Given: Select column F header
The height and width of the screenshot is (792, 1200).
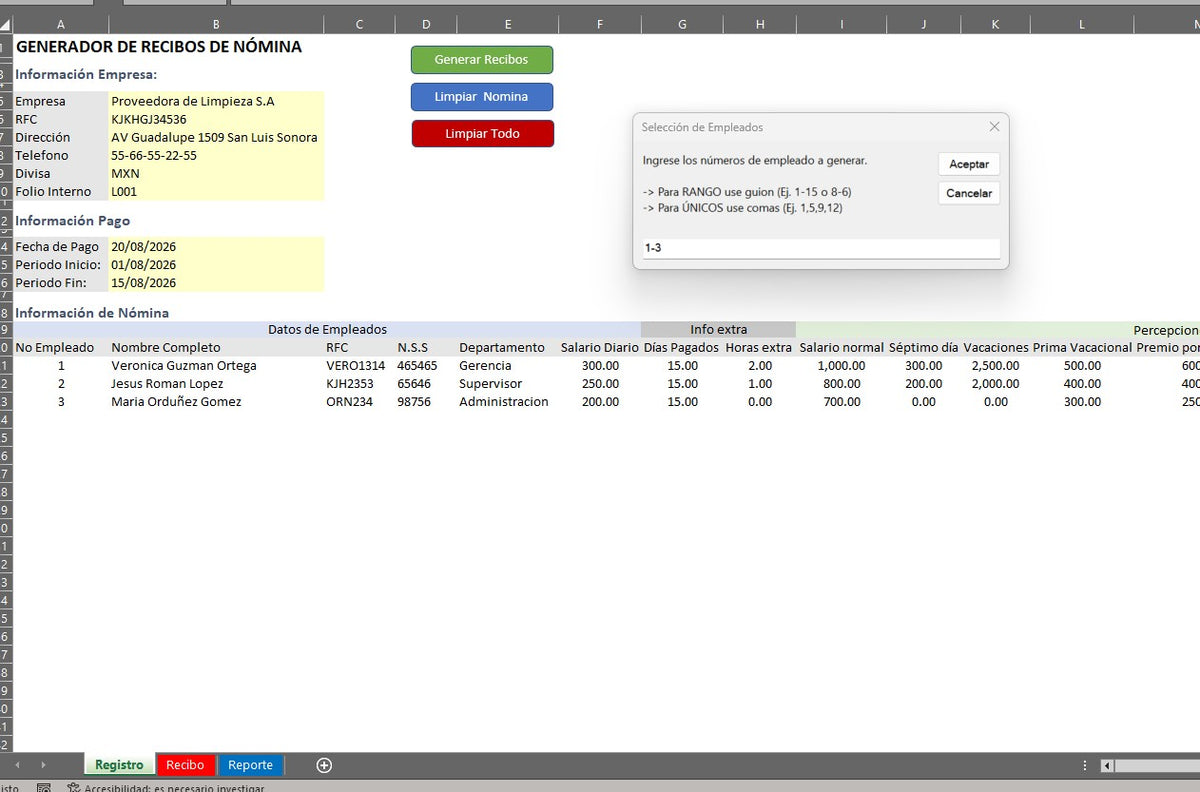Looking at the screenshot, I should [x=599, y=24].
